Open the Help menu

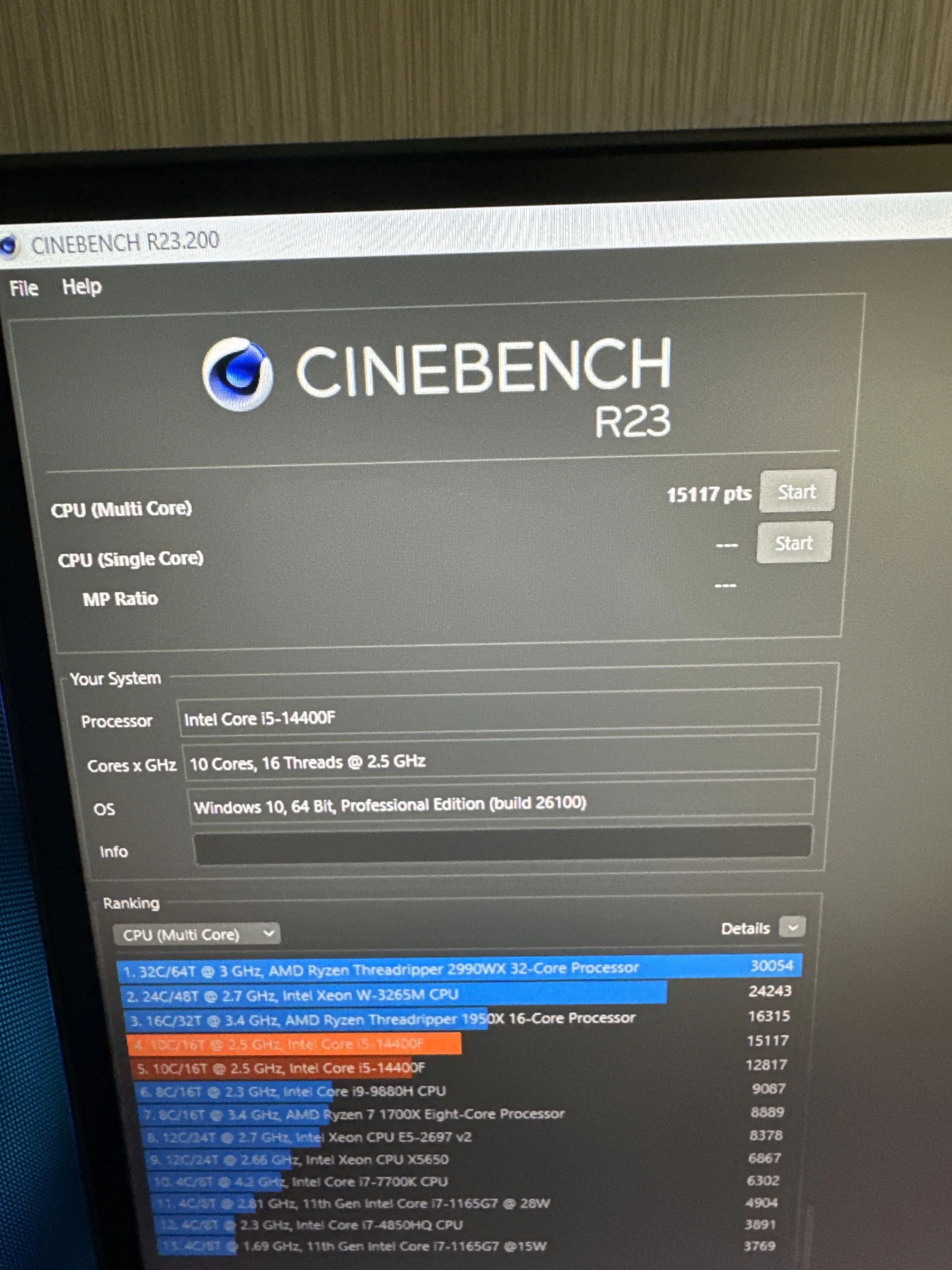click(x=82, y=286)
